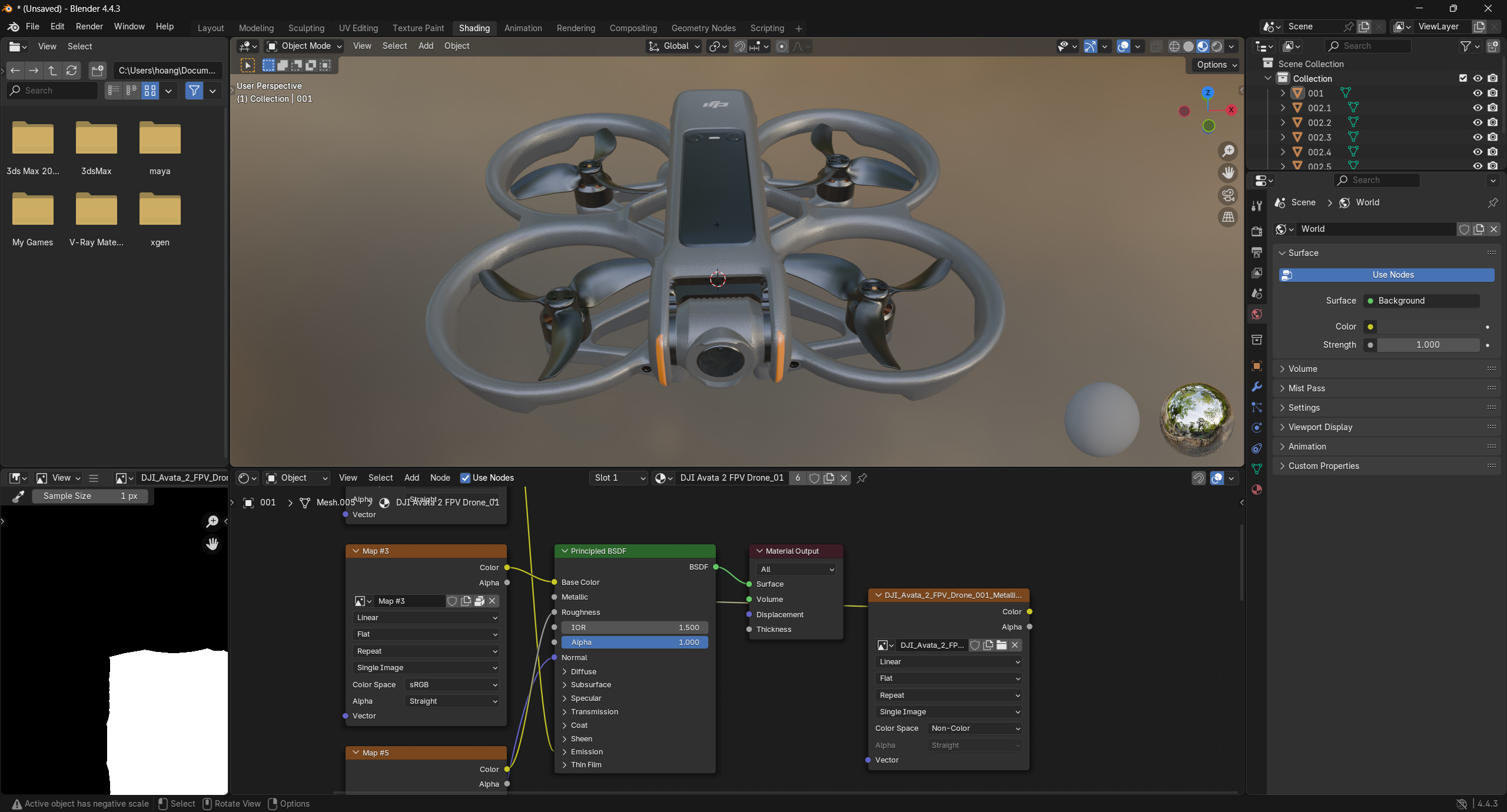Switch perspective/orthographic view via grid icon
The width and height of the screenshot is (1507, 812).
click(1228, 217)
